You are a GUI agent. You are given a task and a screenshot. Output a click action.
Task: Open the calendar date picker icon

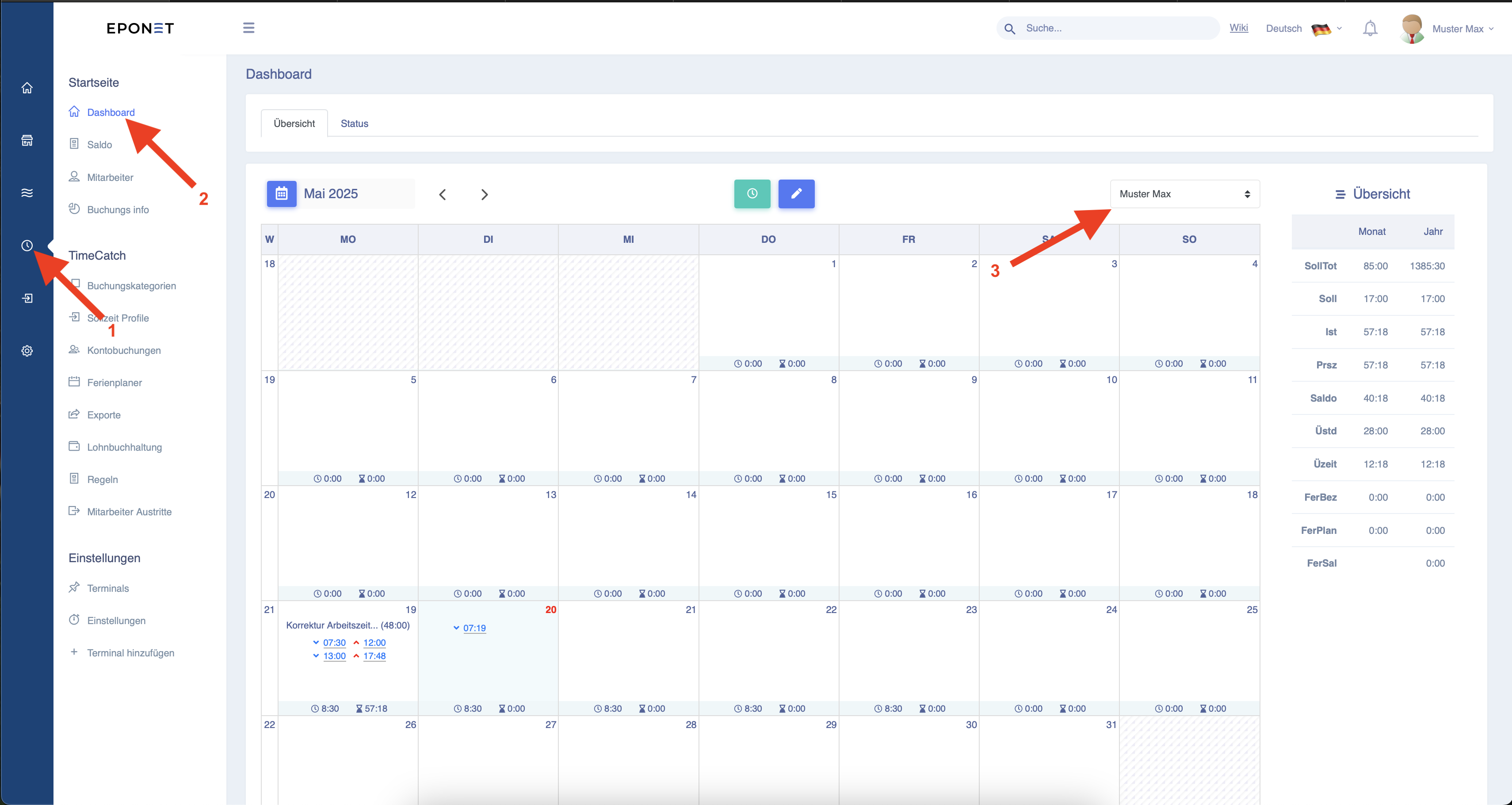pos(282,194)
